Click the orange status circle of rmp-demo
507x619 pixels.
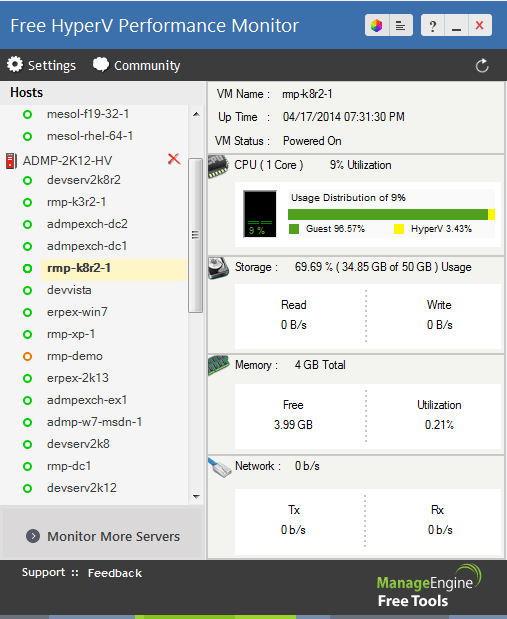click(27, 356)
